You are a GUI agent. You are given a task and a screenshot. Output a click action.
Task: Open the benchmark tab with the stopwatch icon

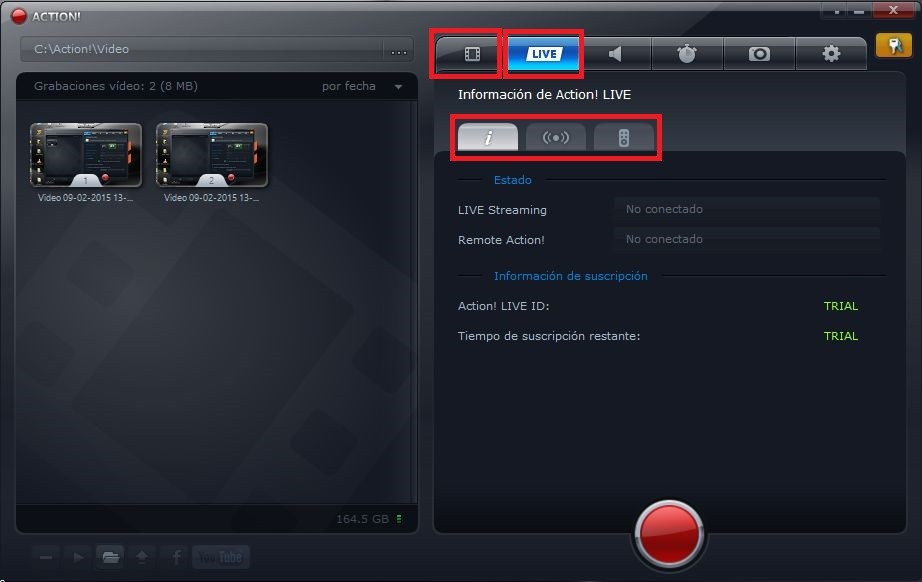point(687,54)
